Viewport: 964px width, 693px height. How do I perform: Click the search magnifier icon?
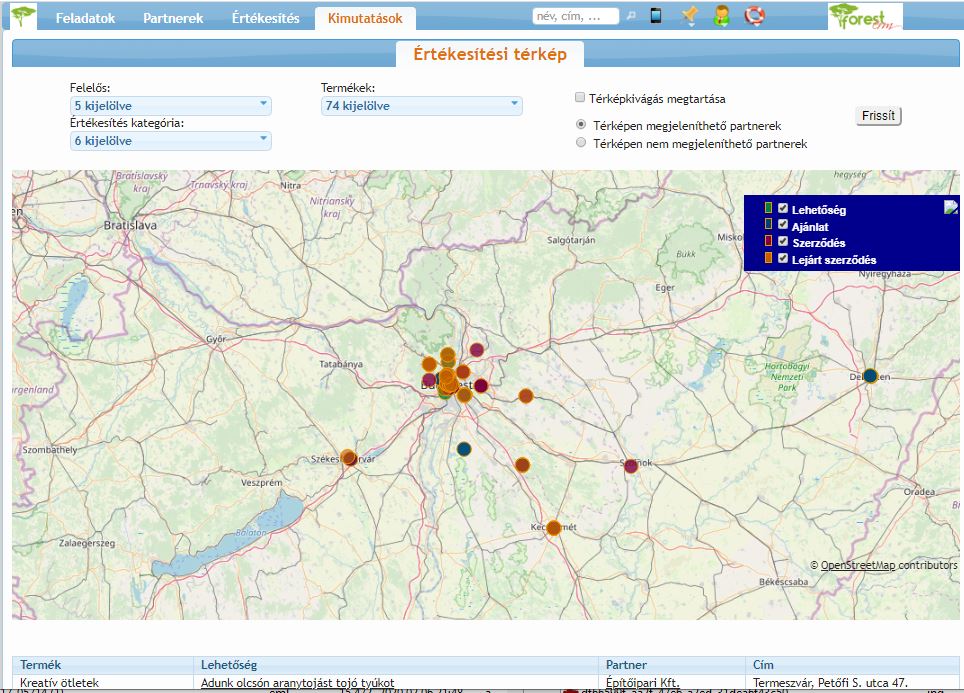[630, 16]
